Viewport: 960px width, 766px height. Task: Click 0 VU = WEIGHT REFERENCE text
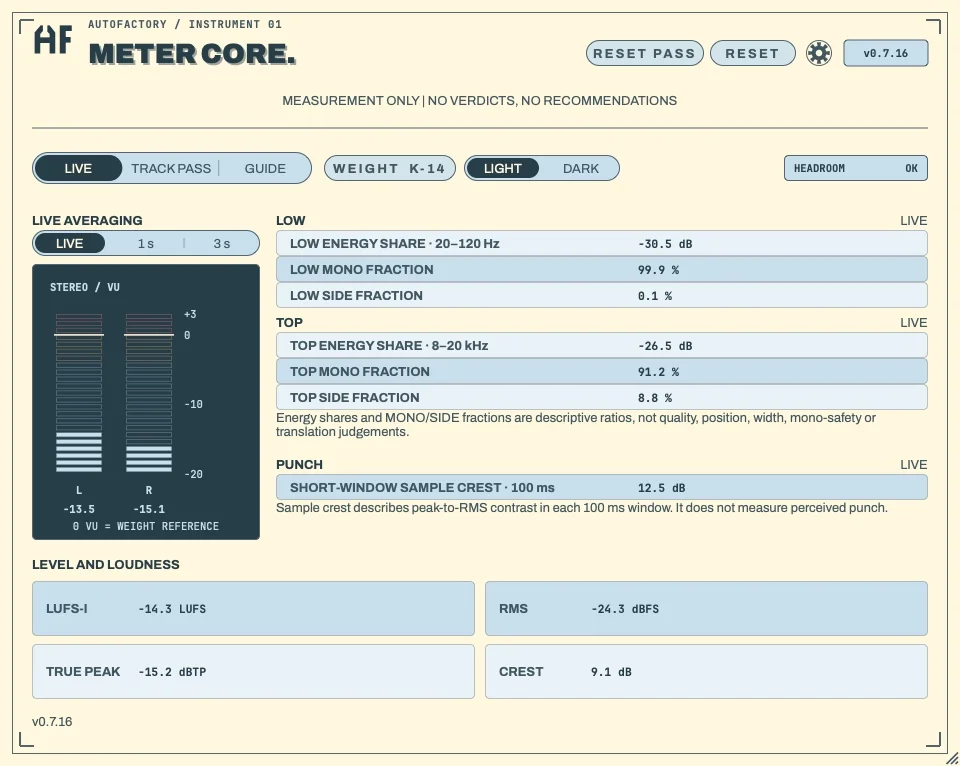pyautogui.click(x=146, y=527)
